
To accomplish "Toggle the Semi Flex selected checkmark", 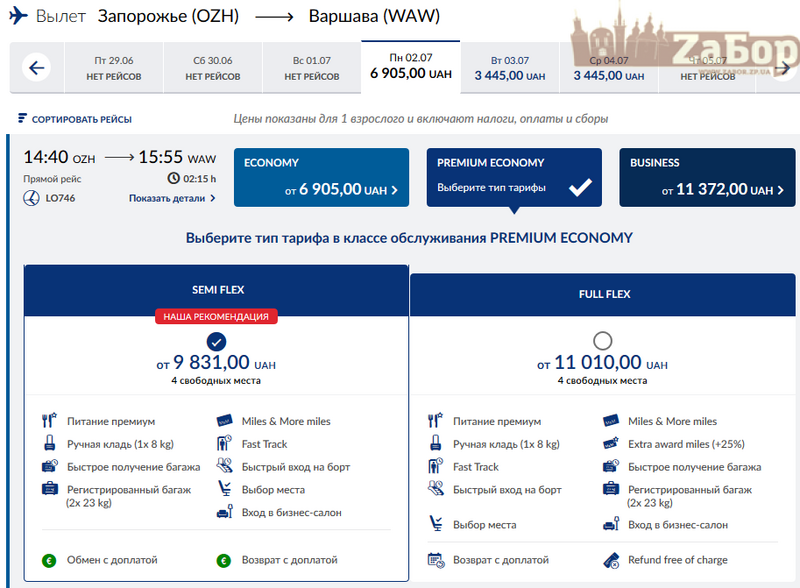I will pyautogui.click(x=216, y=342).
